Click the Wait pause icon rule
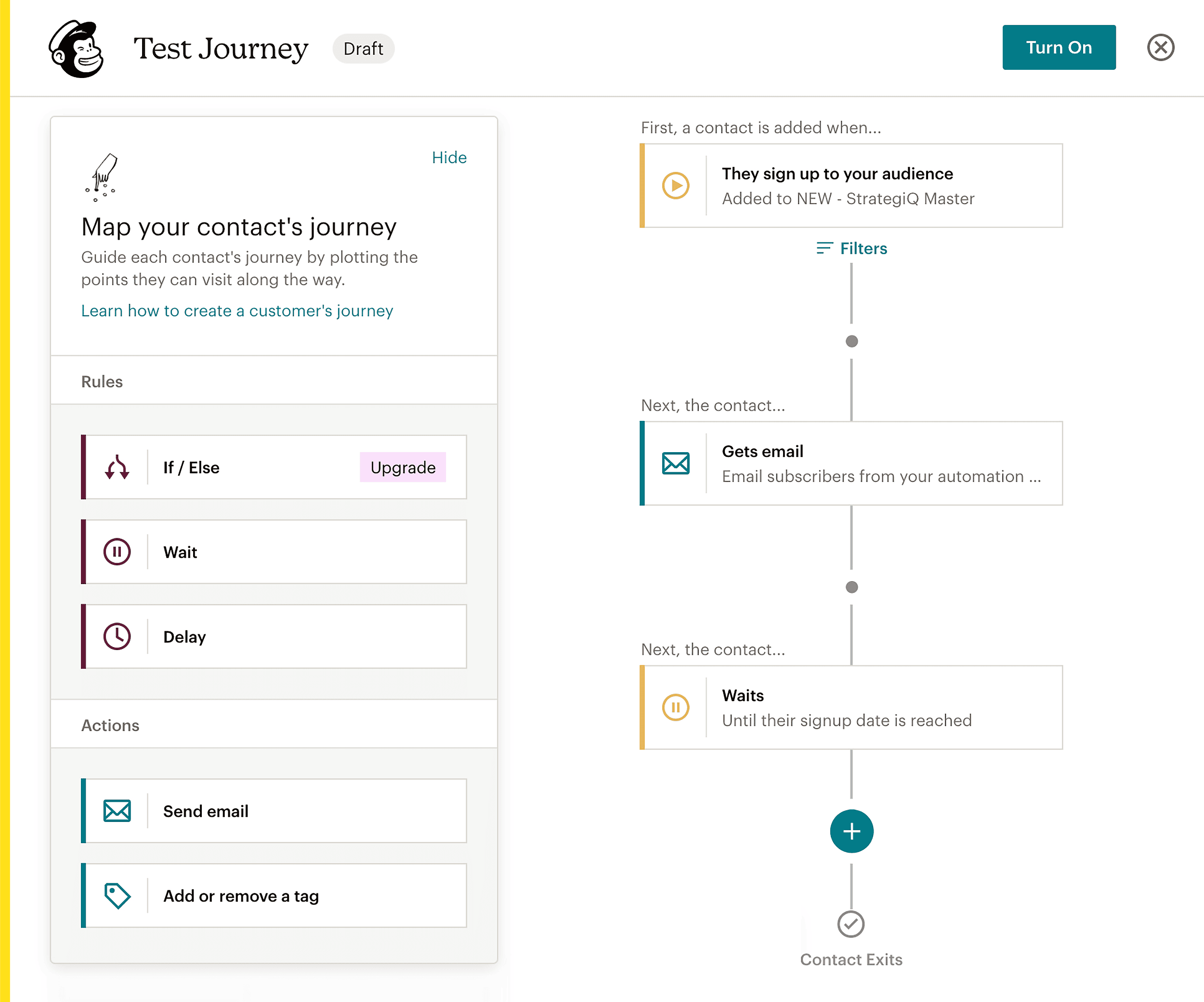 117,552
